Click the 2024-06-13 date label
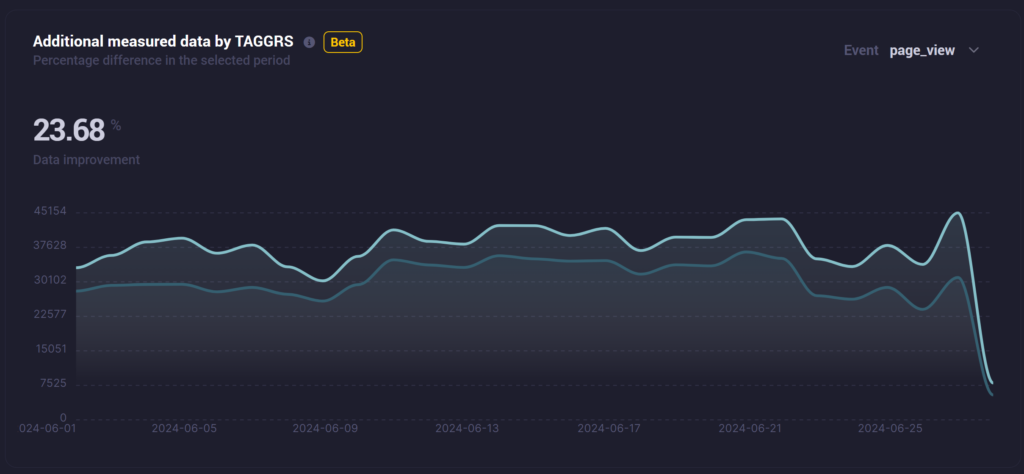Screen dimensions: 1024x474 [x=467, y=428]
